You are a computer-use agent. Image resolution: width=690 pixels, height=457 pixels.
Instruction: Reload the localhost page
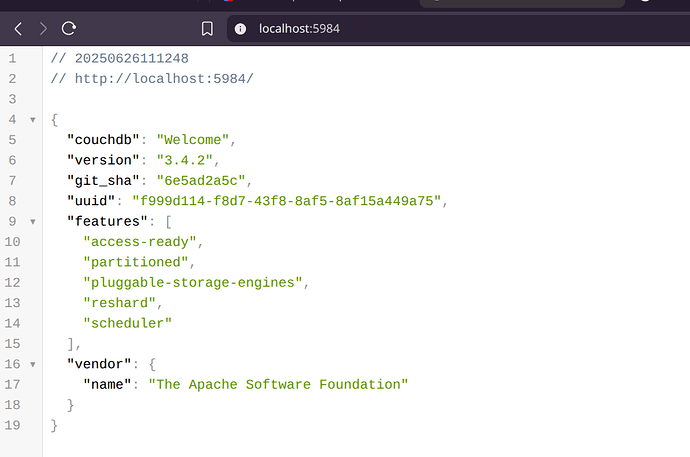[69, 29]
